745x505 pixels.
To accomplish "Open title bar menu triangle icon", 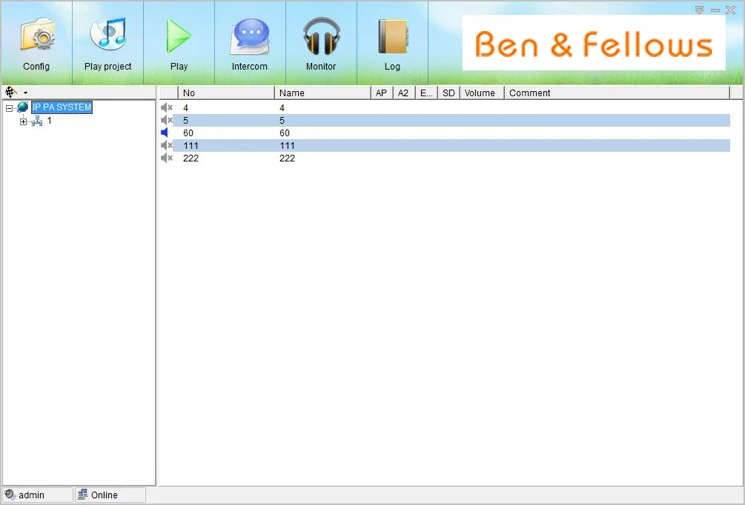I will click(699, 10).
